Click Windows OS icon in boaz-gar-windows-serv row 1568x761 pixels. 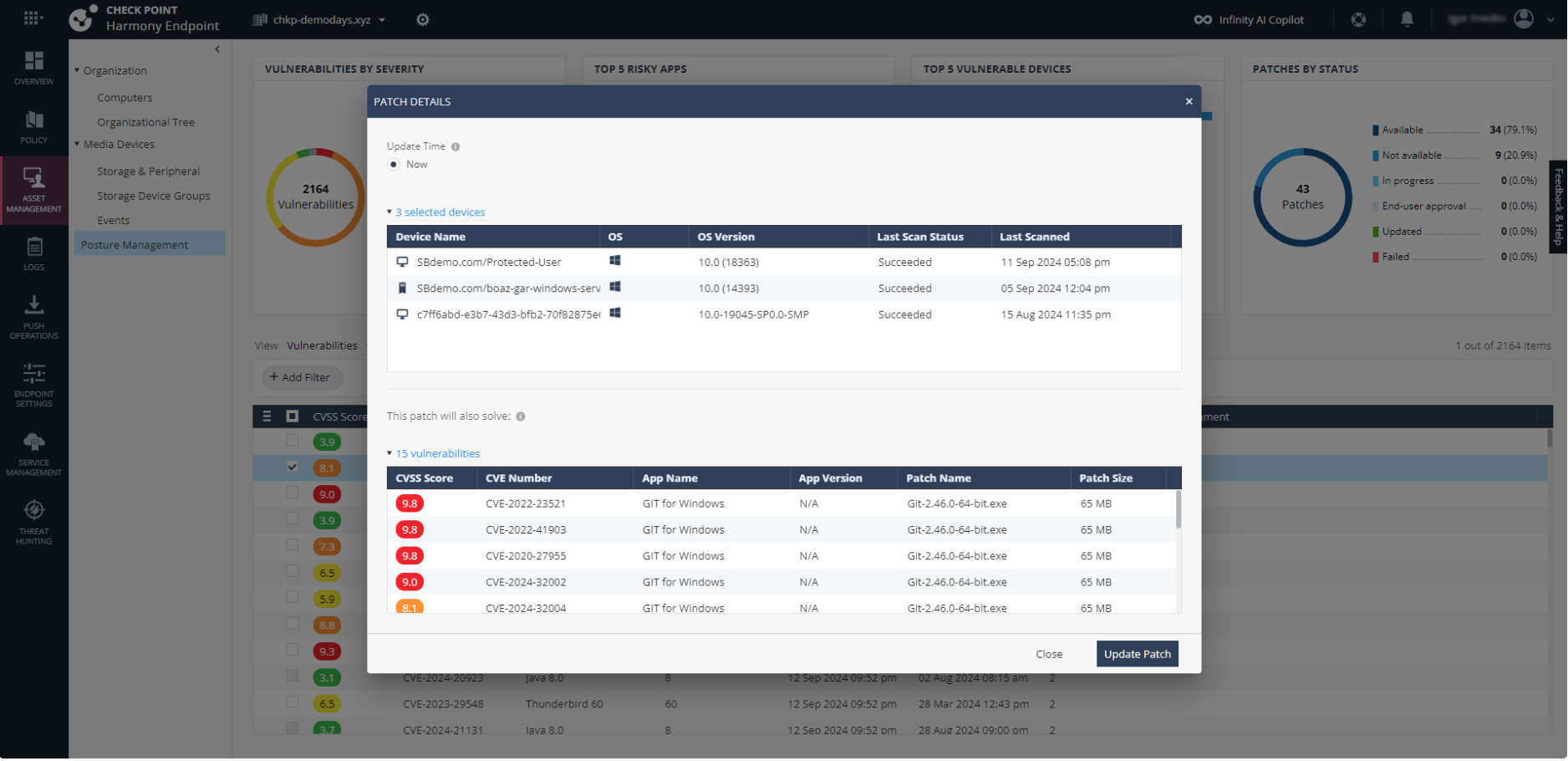[615, 287]
